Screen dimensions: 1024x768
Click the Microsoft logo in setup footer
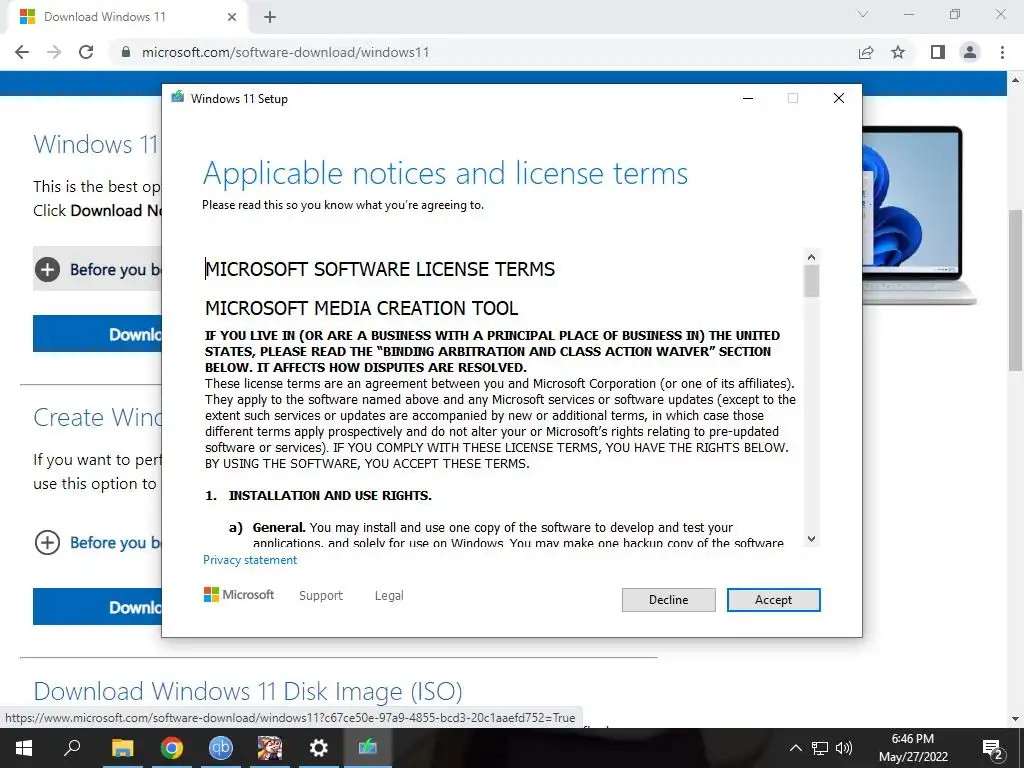(238, 594)
